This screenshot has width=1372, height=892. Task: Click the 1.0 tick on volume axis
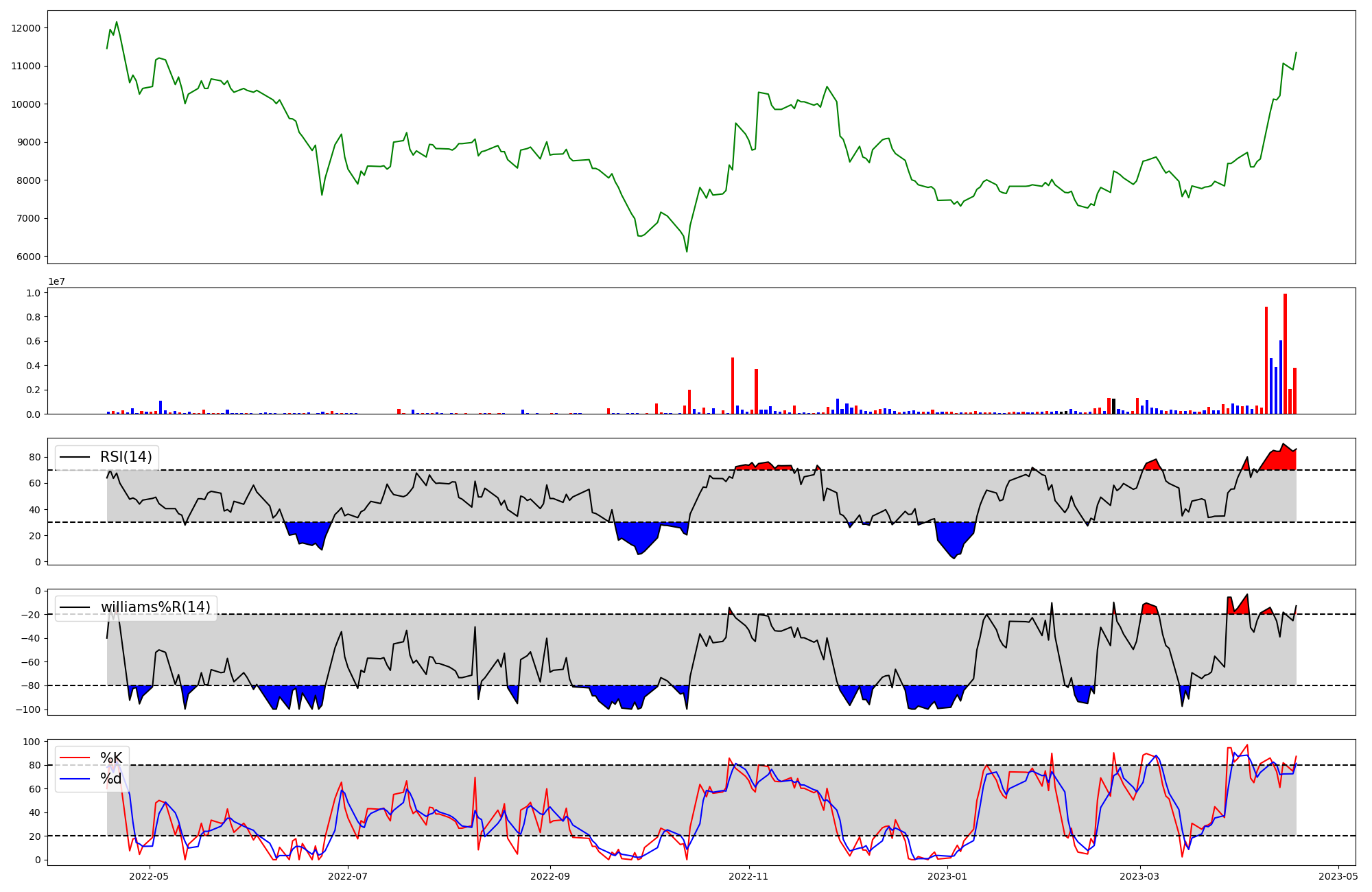[33, 293]
